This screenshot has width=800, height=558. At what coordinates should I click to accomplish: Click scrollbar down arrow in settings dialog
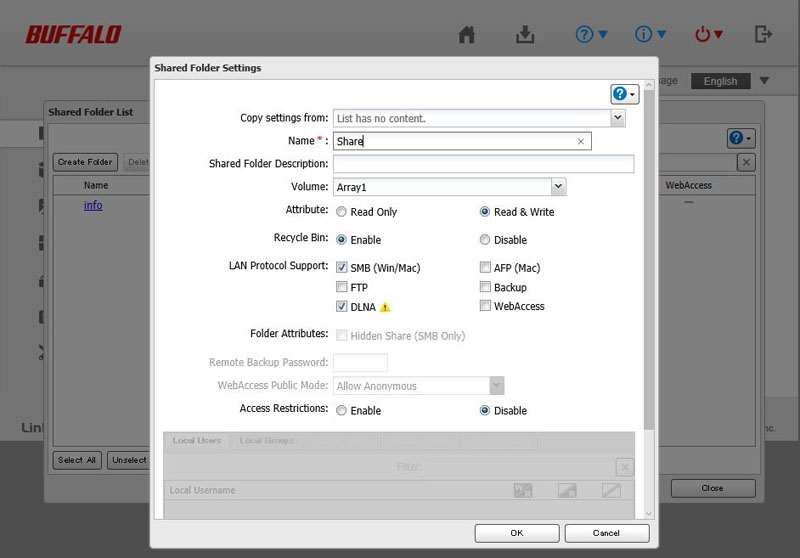tap(648, 514)
